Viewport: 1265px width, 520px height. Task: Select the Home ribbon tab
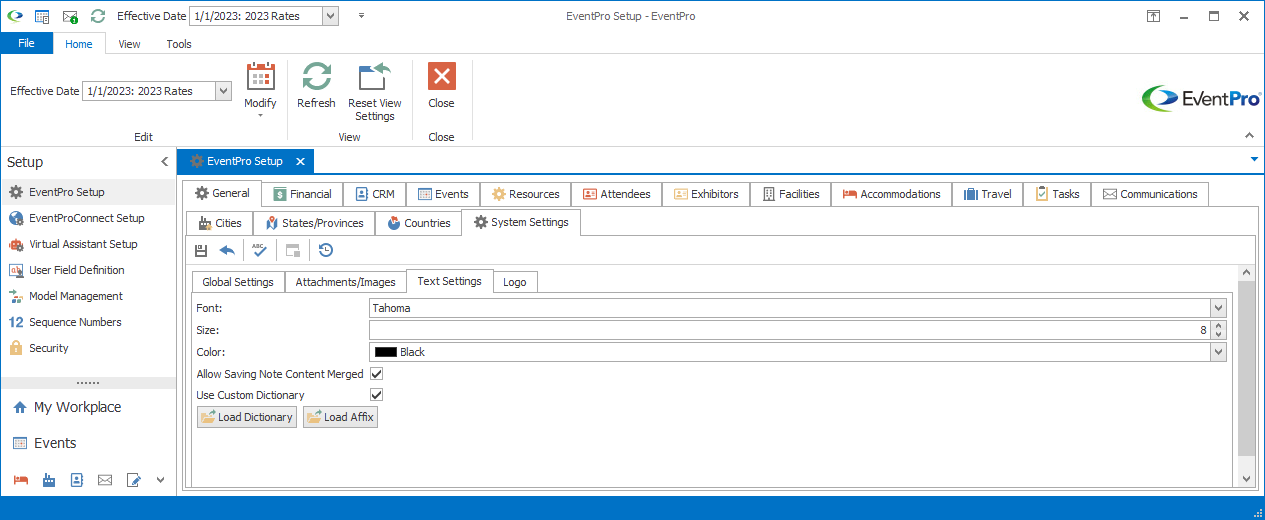[79, 44]
